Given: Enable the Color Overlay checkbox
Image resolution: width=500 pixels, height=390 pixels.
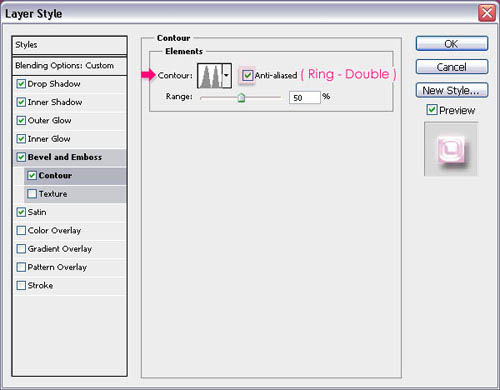Looking at the screenshot, I should click(21, 230).
